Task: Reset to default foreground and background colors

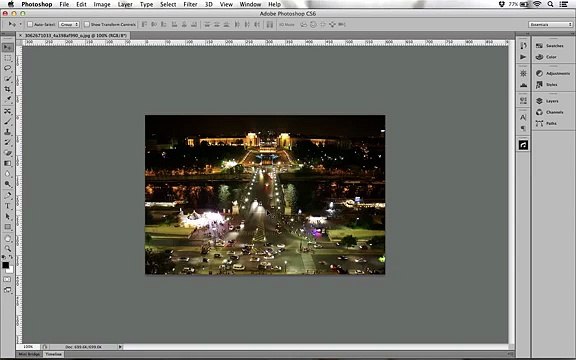Action: pos(4,257)
